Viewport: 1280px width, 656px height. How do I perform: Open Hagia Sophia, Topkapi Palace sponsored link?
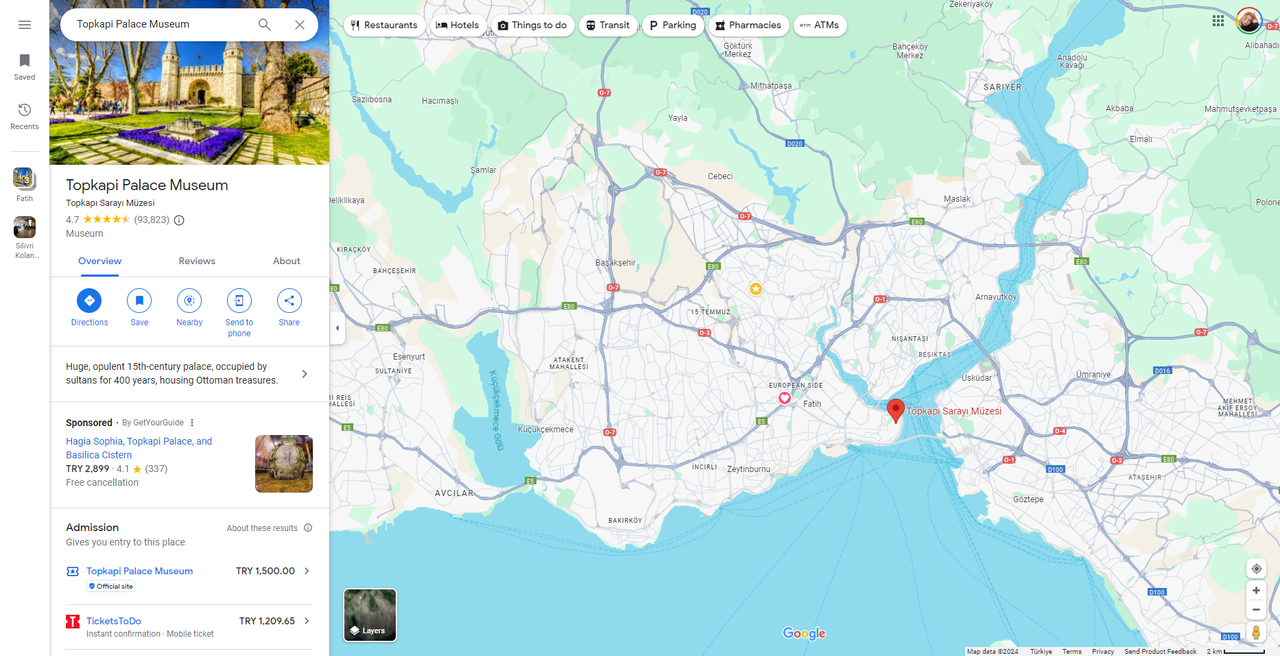(x=139, y=448)
